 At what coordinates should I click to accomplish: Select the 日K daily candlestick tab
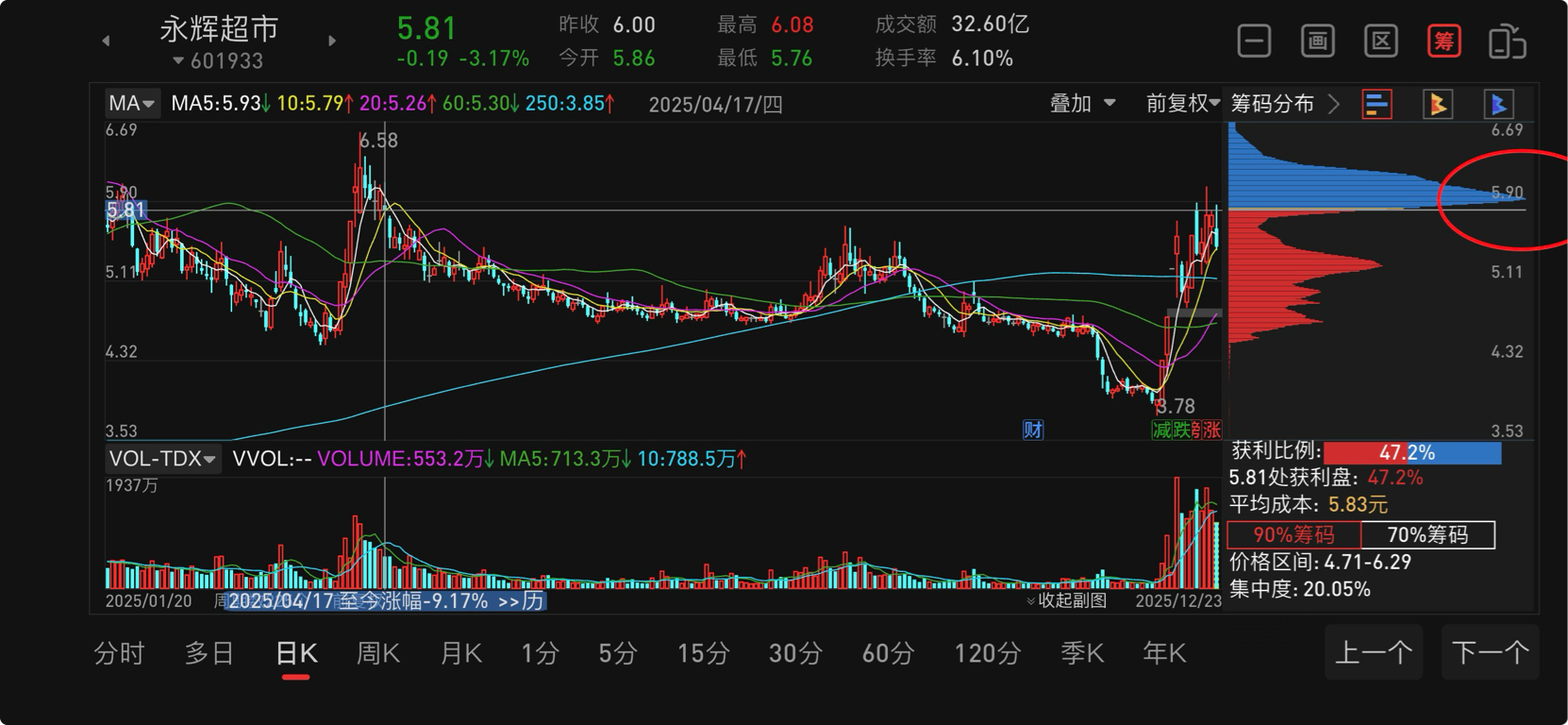(296, 653)
